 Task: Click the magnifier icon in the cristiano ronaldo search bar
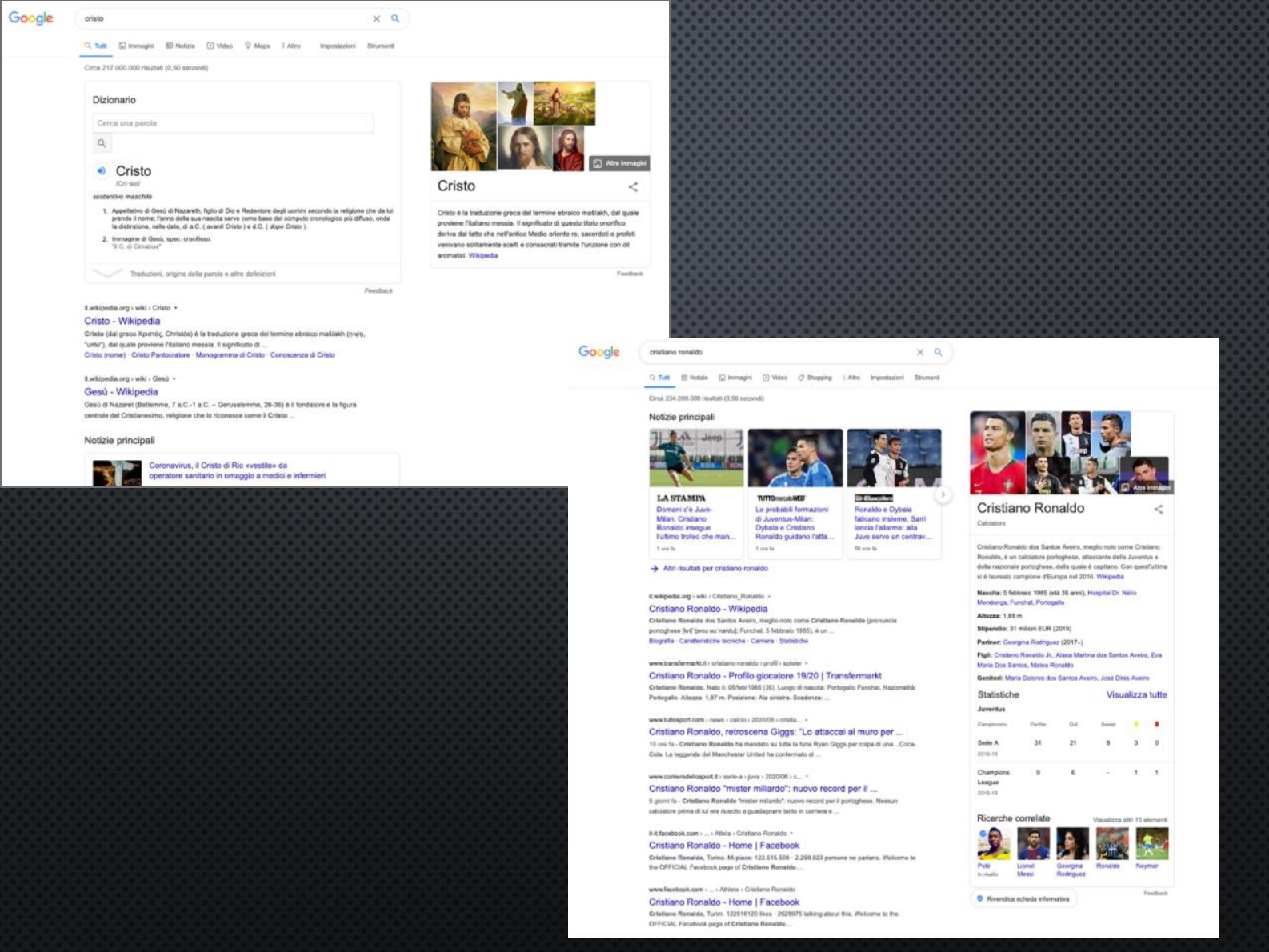(x=939, y=352)
